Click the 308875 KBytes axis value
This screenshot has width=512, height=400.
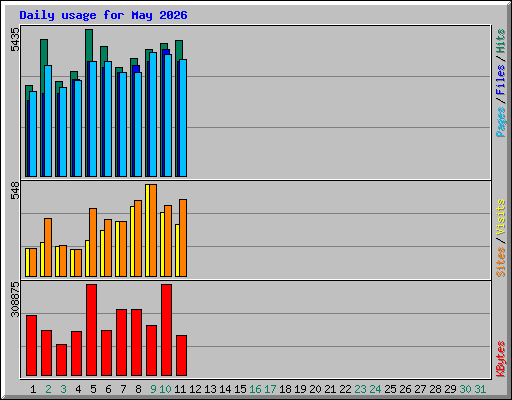coord(15,299)
